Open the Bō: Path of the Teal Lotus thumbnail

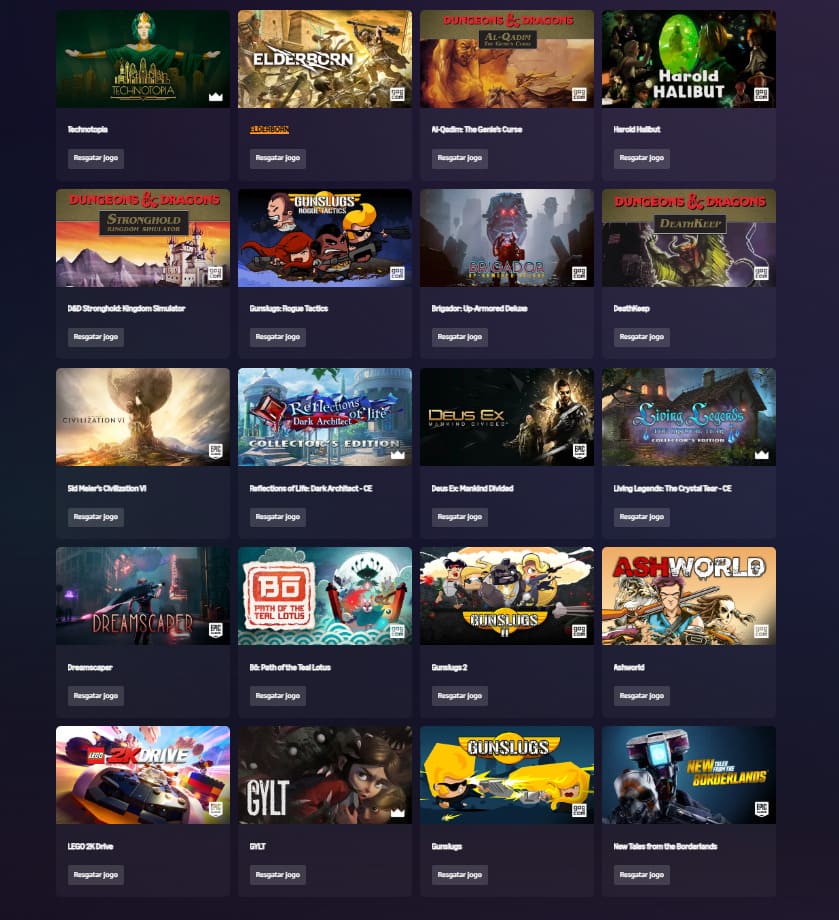(x=325, y=596)
